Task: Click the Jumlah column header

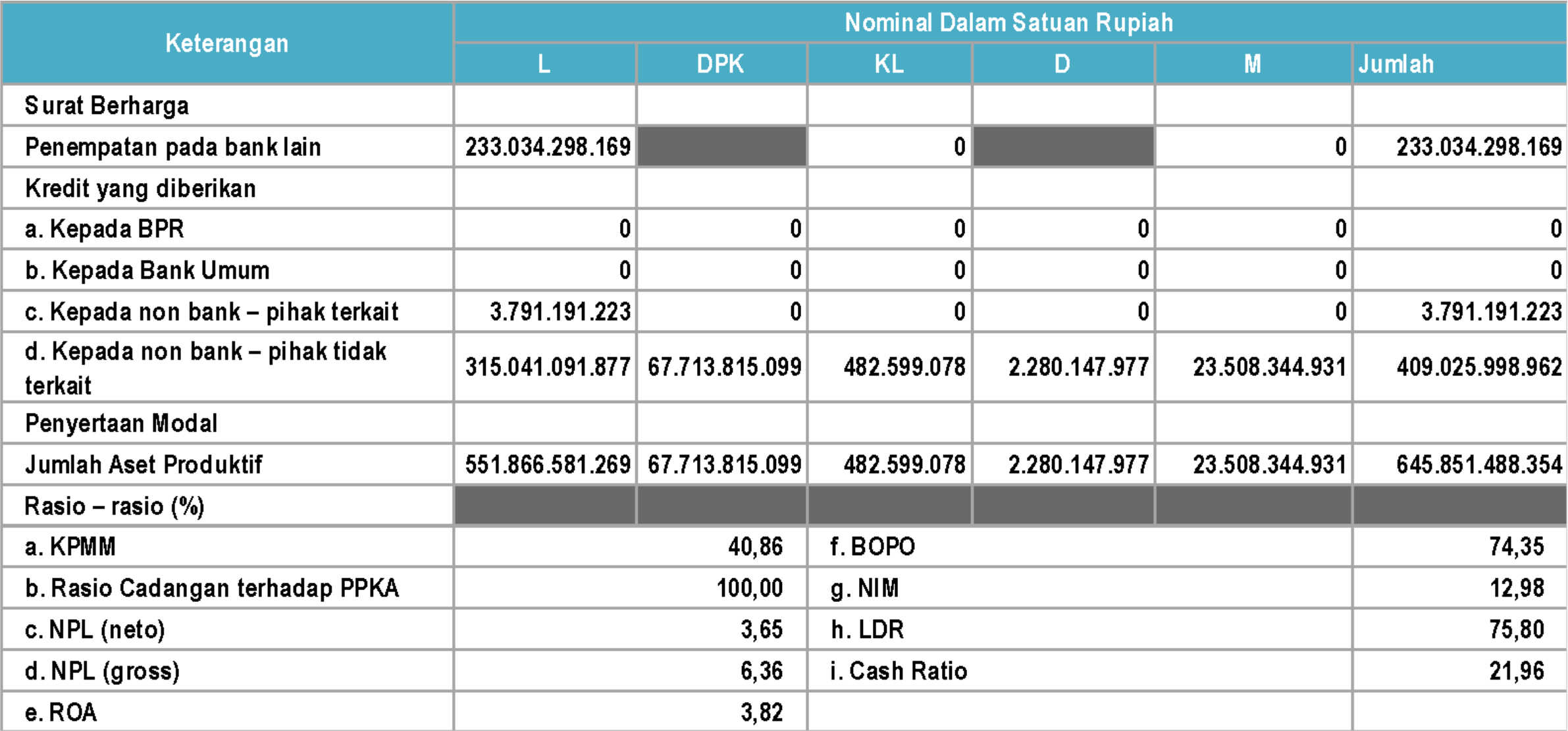Action: click(x=1396, y=64)
